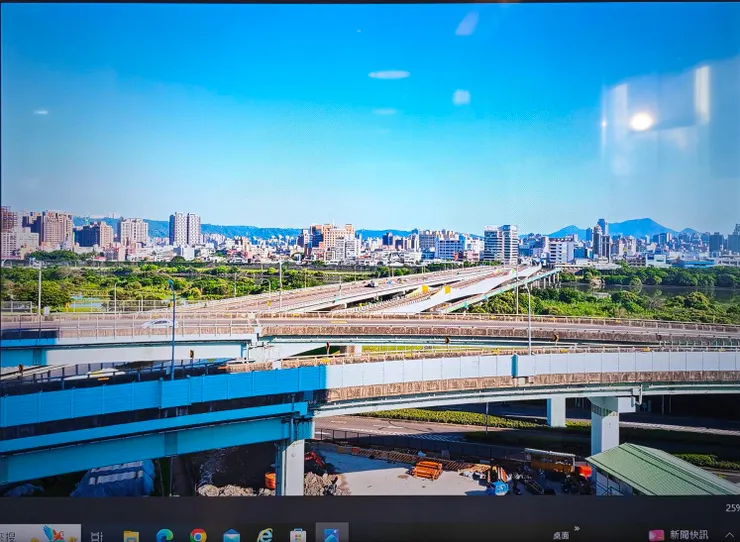The width and height of the screenshot is (740, 542).
Task: Expand the 桌面 toolbar double-chevron
Action: (x=577, y=529)
